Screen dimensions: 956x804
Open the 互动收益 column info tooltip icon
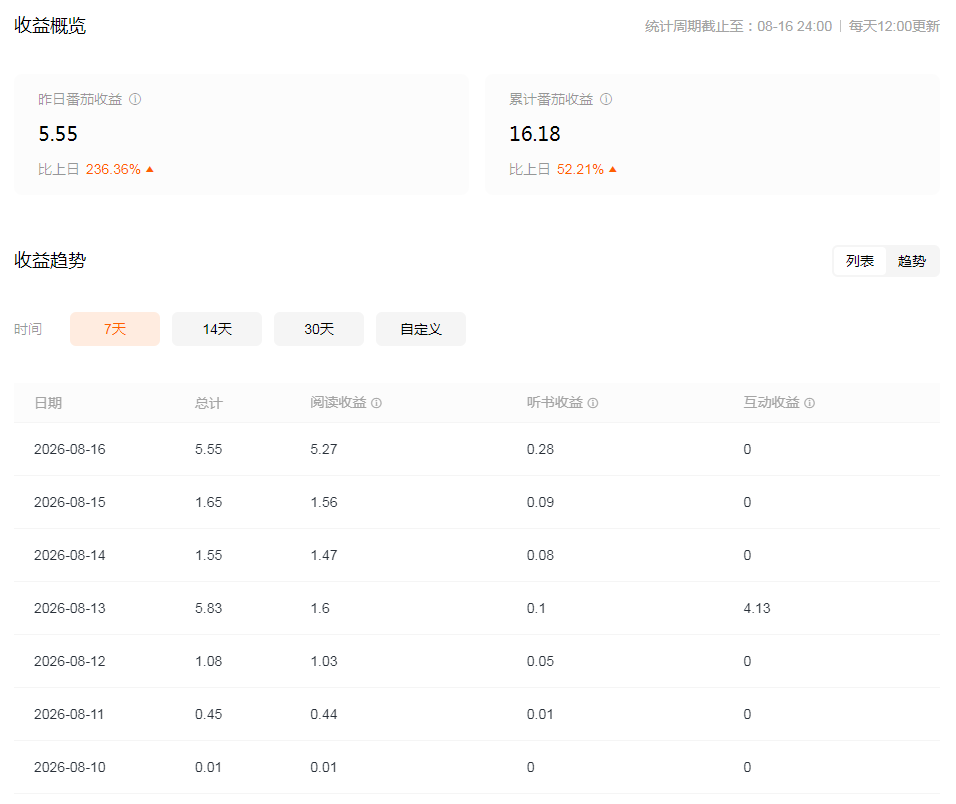point(809,403)
